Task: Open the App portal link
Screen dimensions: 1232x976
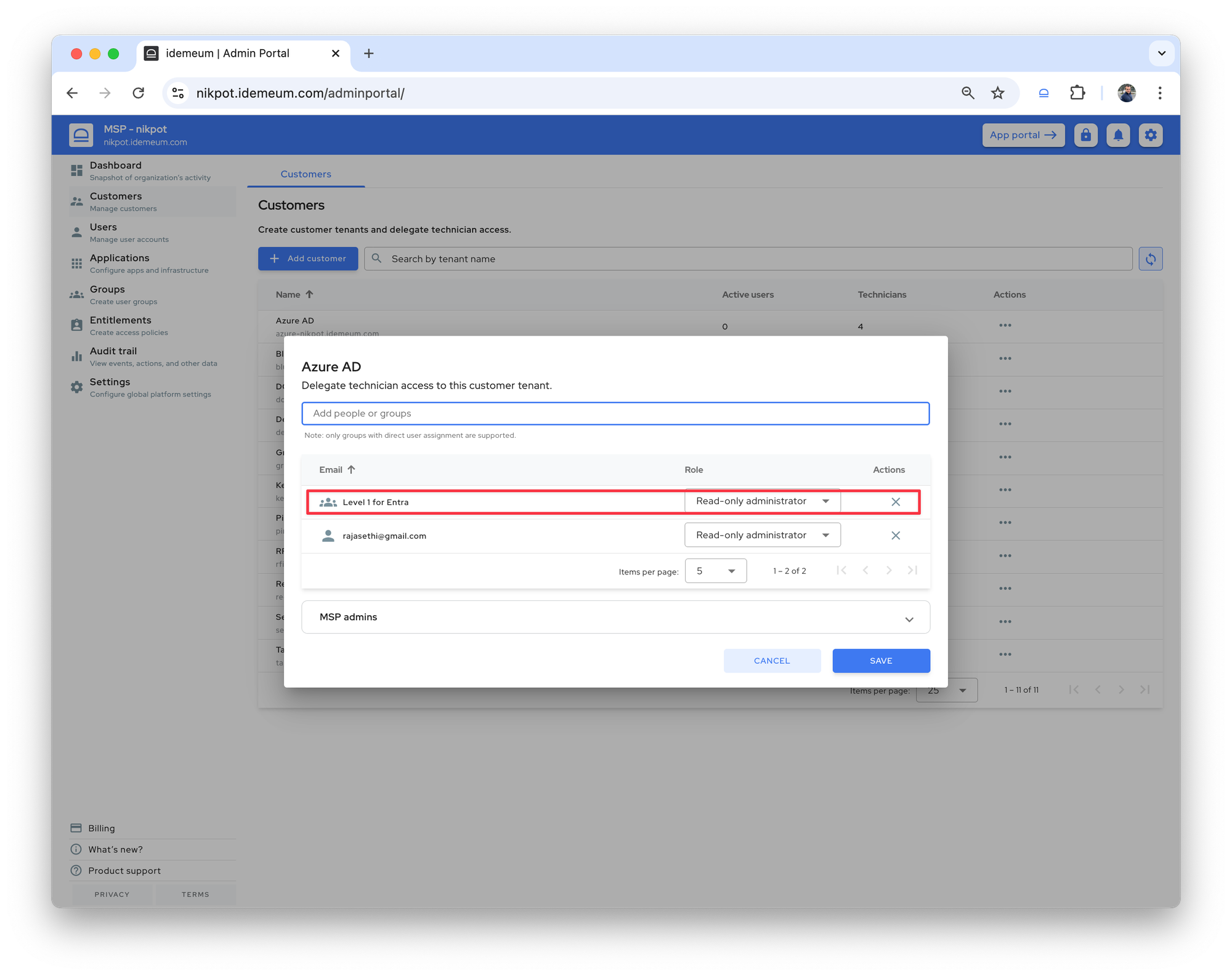Action: [x=1023, y=135]
